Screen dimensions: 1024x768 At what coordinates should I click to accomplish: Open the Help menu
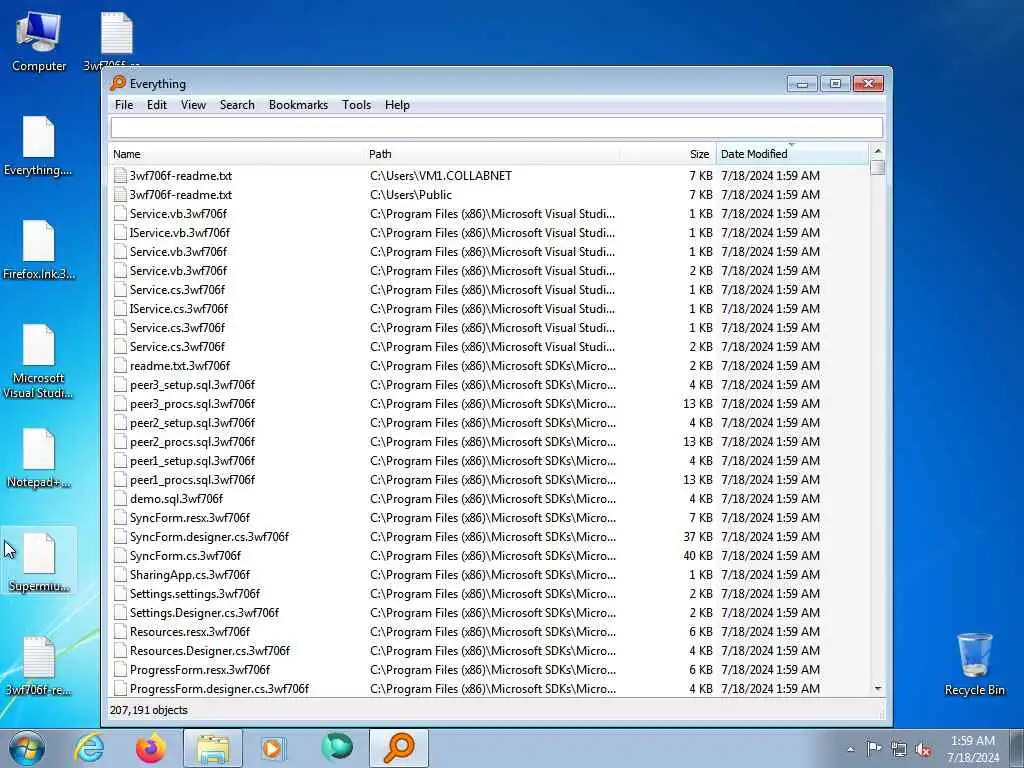tap(397, 104)
